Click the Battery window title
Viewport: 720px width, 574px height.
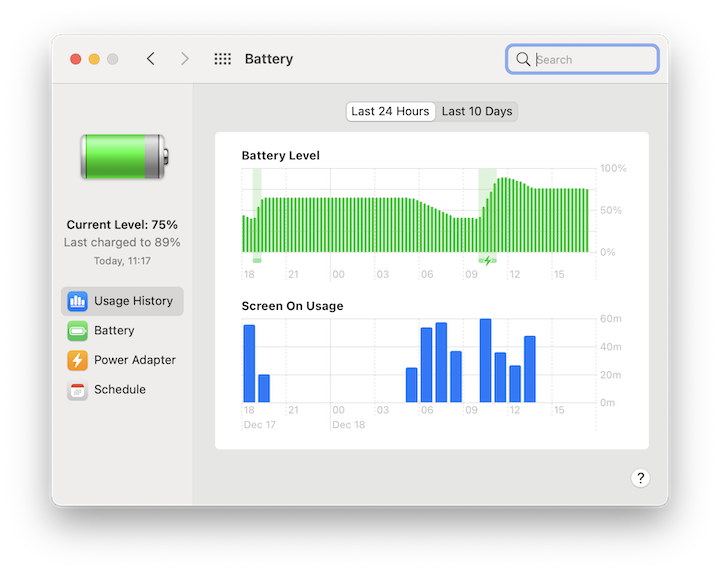pyautogui.click(x=269, y=59)
